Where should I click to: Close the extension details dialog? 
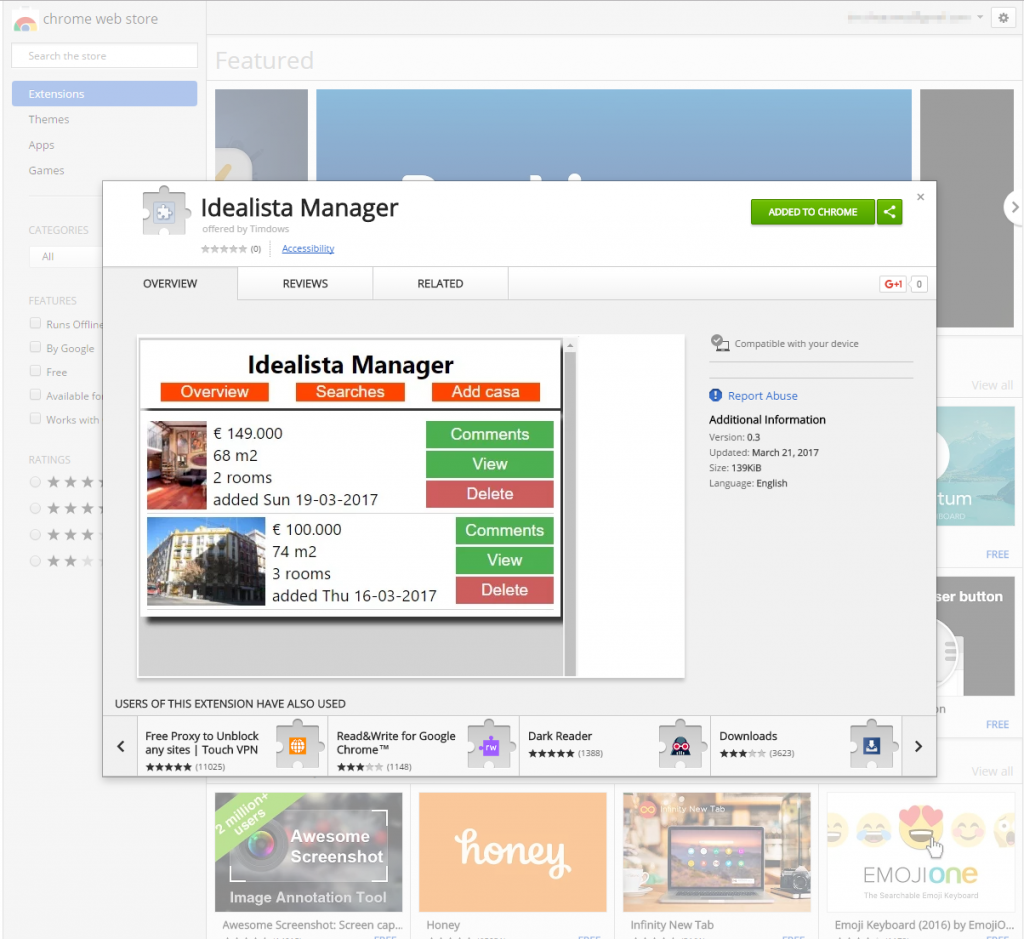click(x=920, y=197)
